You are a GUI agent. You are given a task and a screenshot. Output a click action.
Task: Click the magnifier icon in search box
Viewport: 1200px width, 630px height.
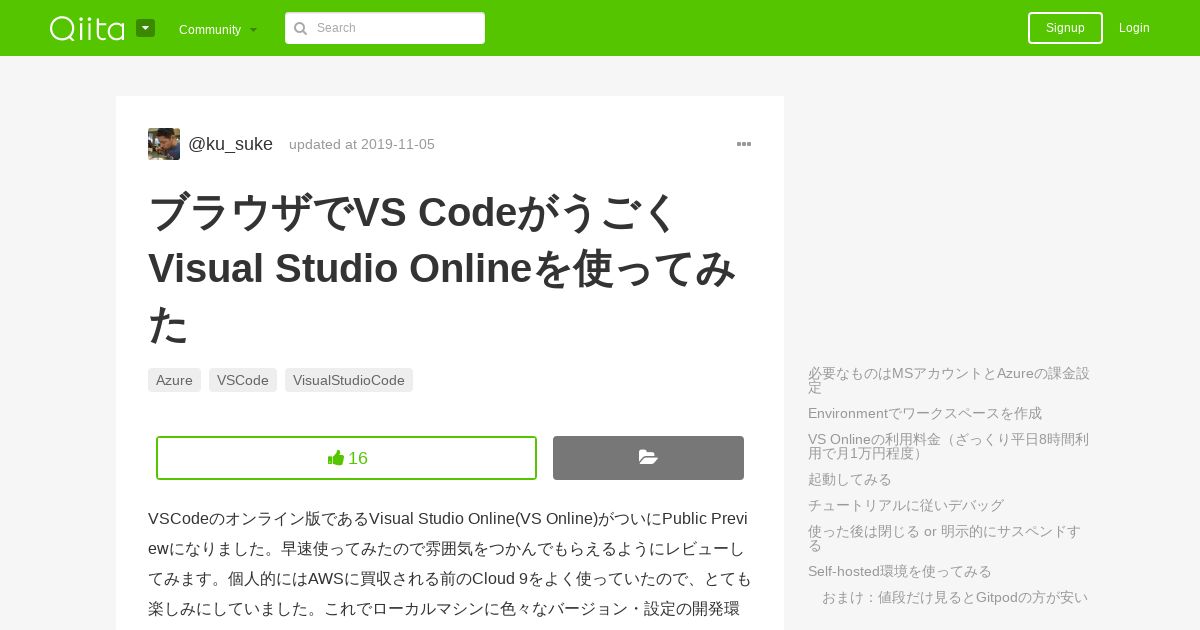click(x=300, y=28)
